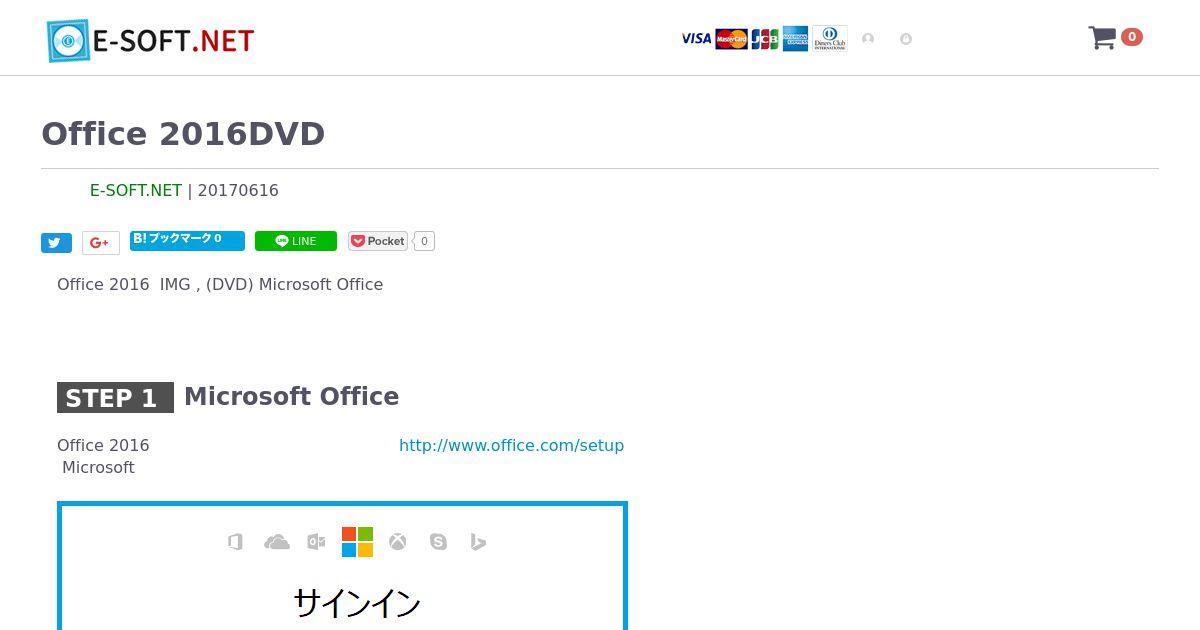The width and height of the screenshot is (1200, 630).
Task: Click the MasterCard payment logo
Action: pos(731,39)
